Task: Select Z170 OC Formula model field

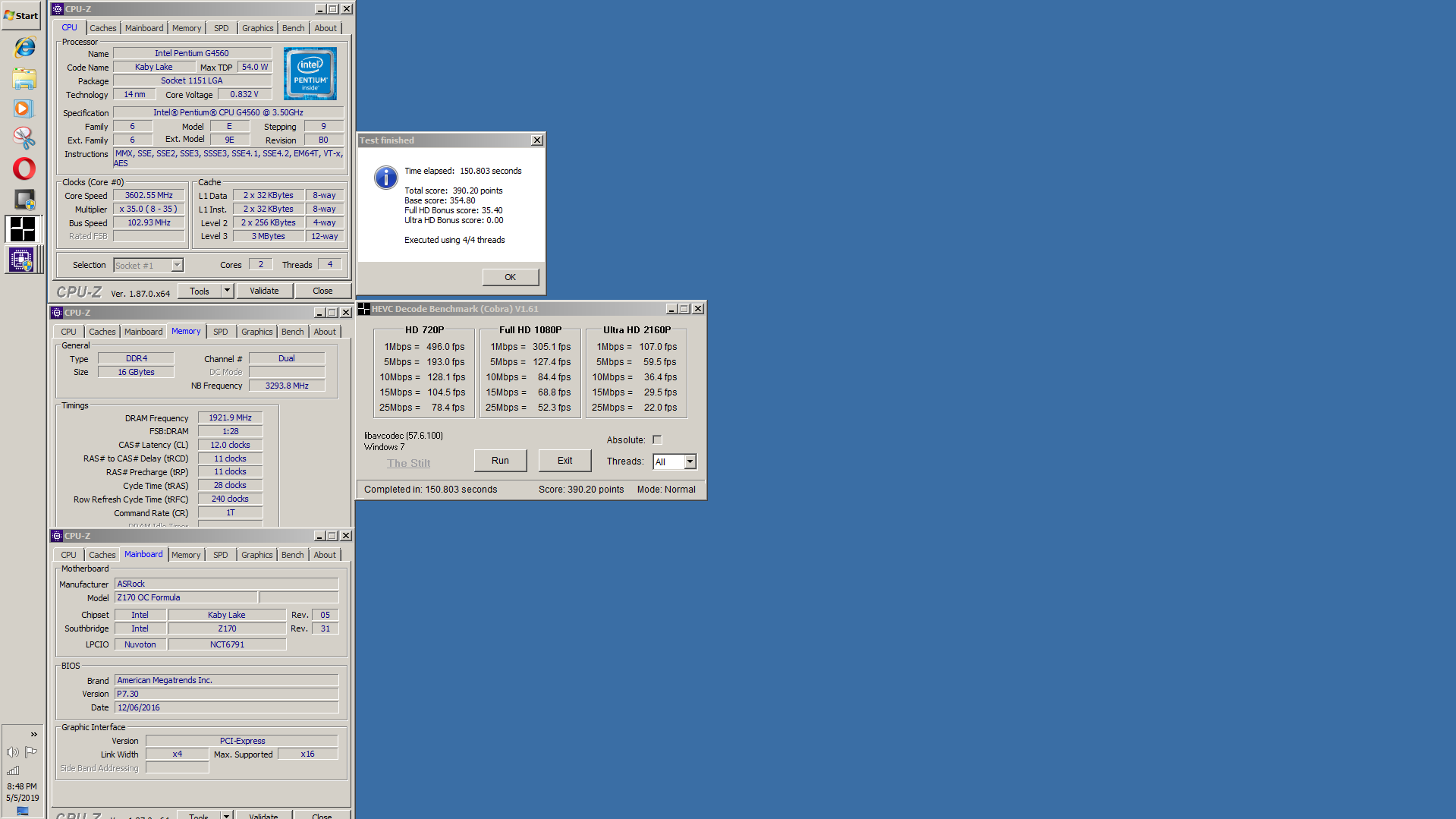Action: pos(186,597)
